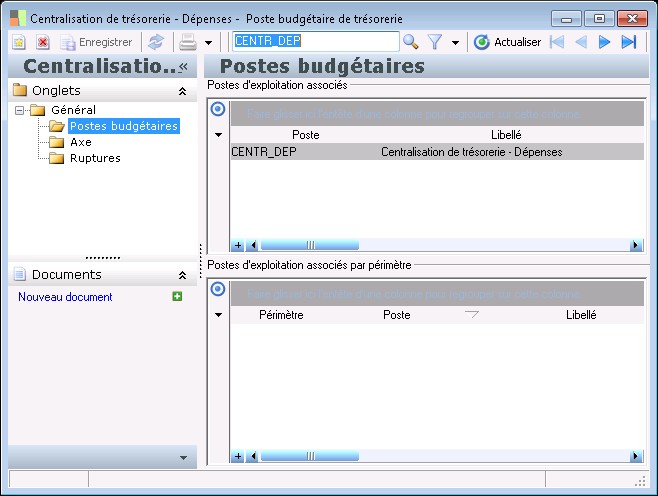Open the print options dropdown arrow
658x496 pixels.
208,43
